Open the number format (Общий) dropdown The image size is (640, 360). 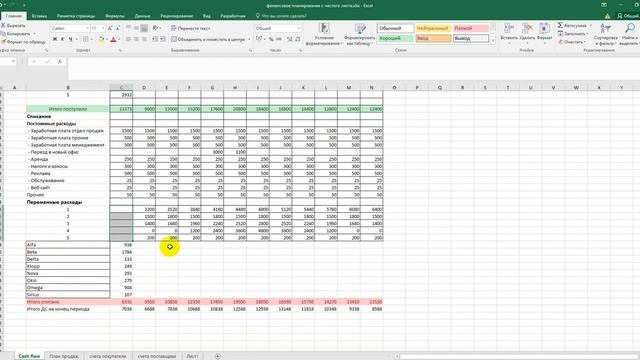[299, 28]
